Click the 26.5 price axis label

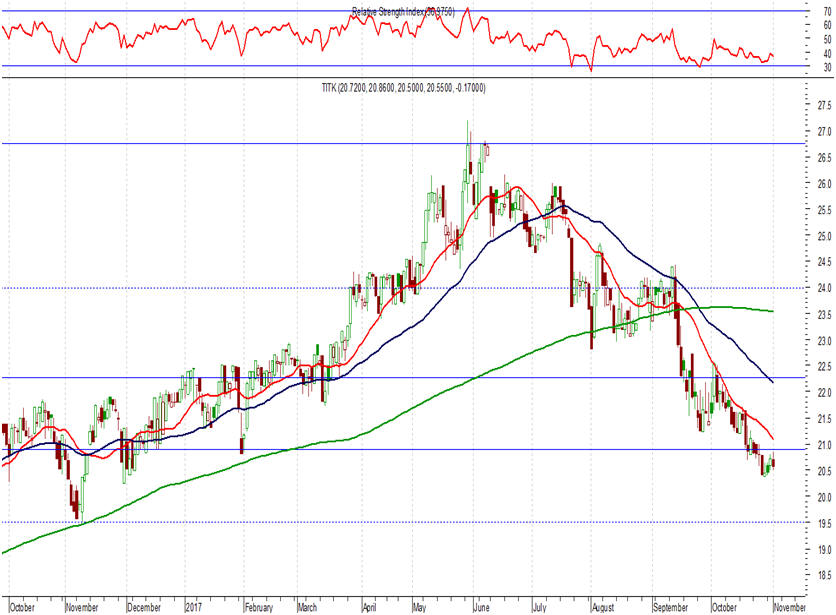tap(824, 158)
